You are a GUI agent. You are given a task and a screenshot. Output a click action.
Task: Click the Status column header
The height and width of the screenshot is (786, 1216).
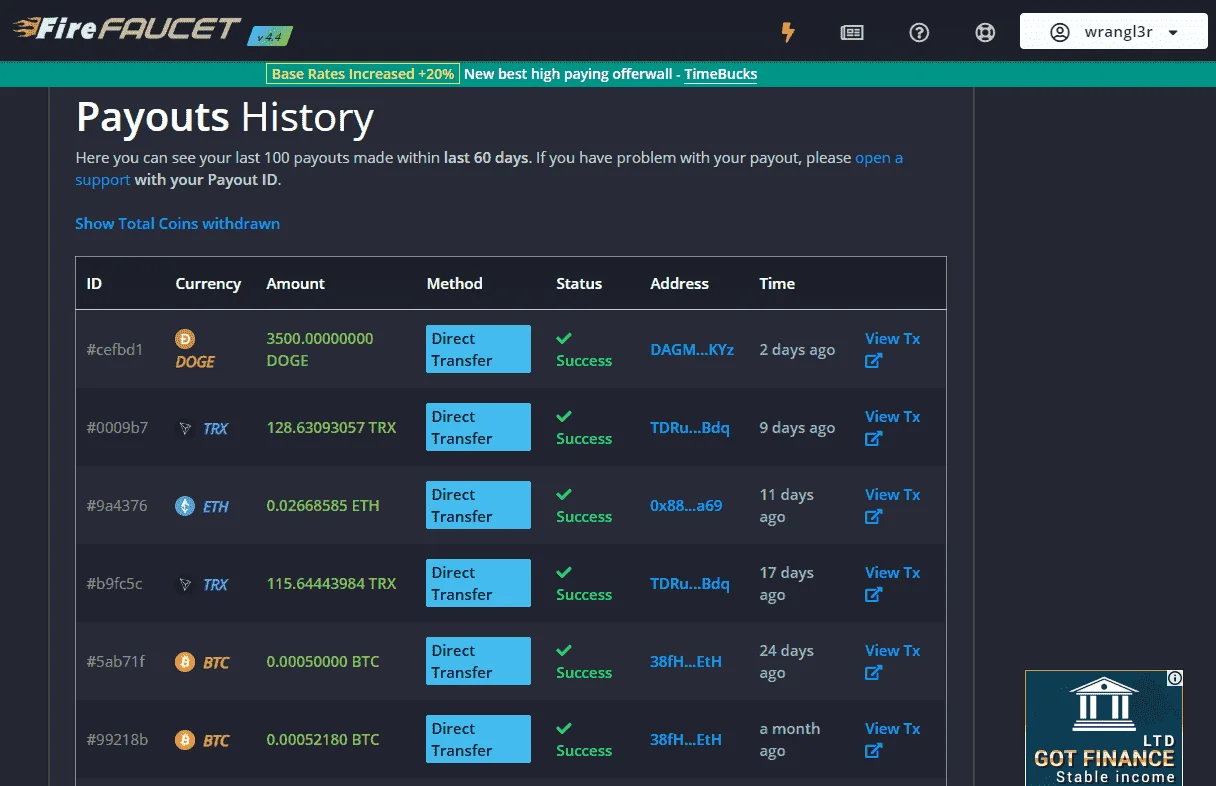pos(579,283)
